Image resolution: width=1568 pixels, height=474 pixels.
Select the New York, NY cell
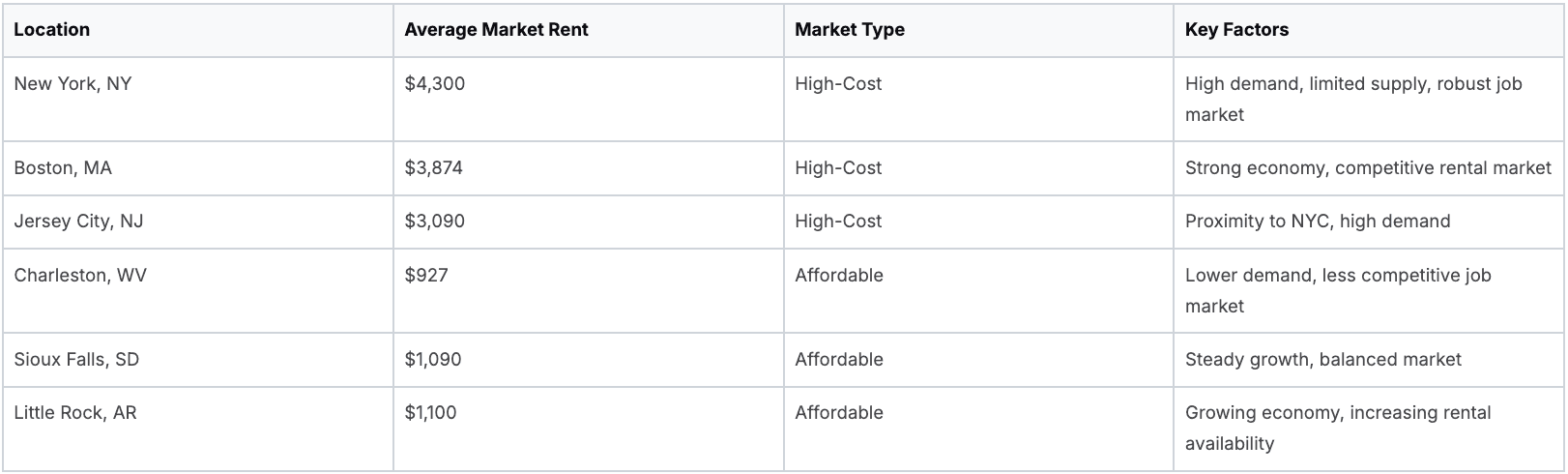point(73,84)
